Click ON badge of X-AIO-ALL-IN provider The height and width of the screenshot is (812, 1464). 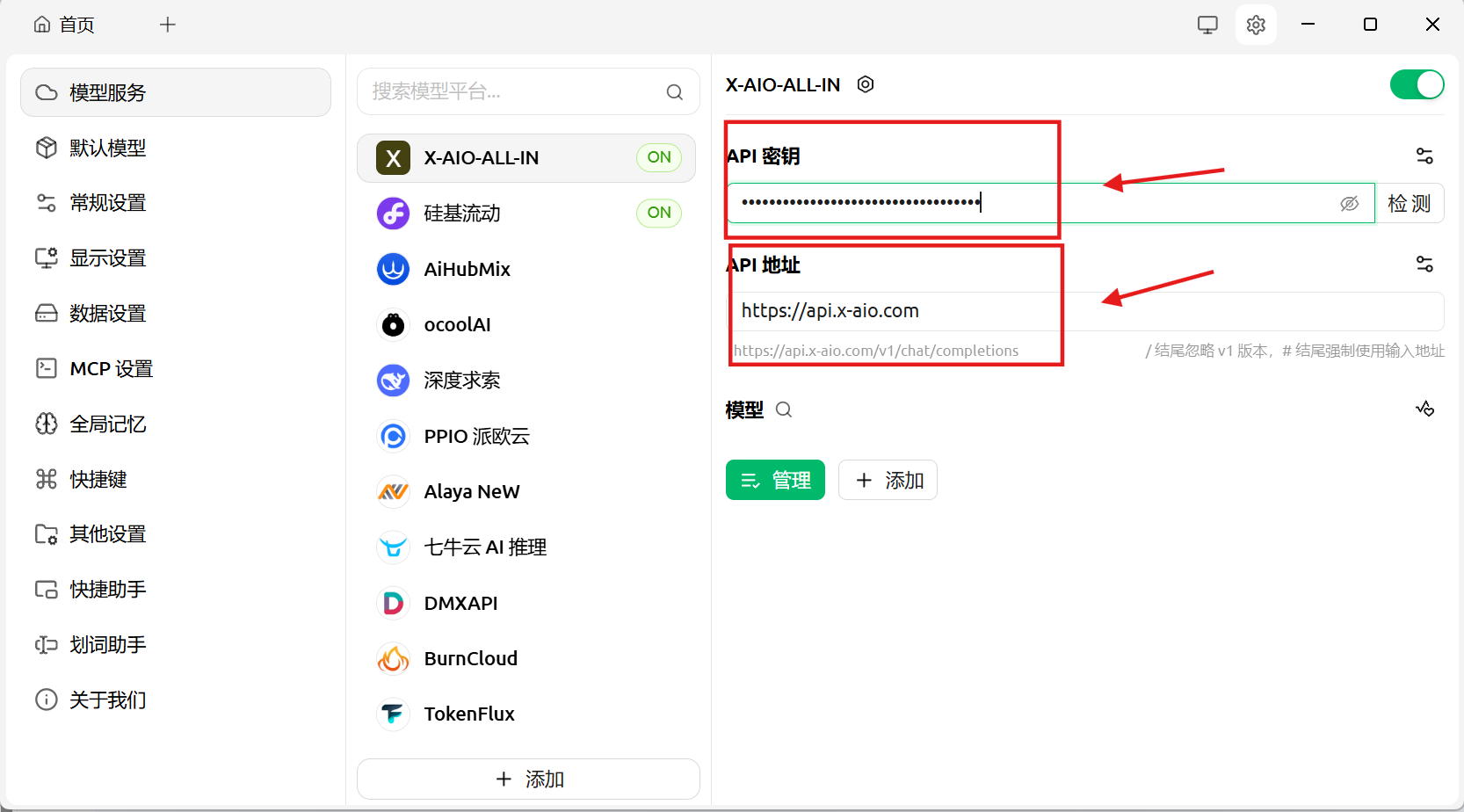[x=659, y=157]
